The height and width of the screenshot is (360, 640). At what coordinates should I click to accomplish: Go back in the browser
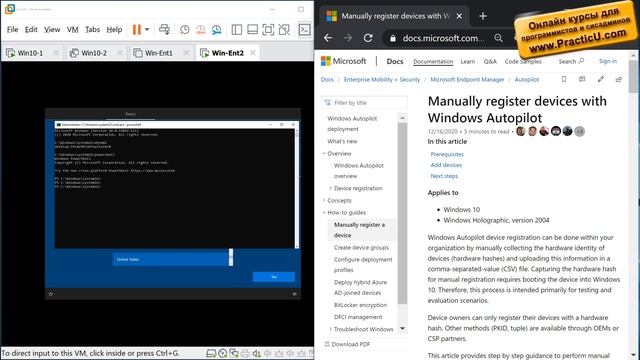328,38
